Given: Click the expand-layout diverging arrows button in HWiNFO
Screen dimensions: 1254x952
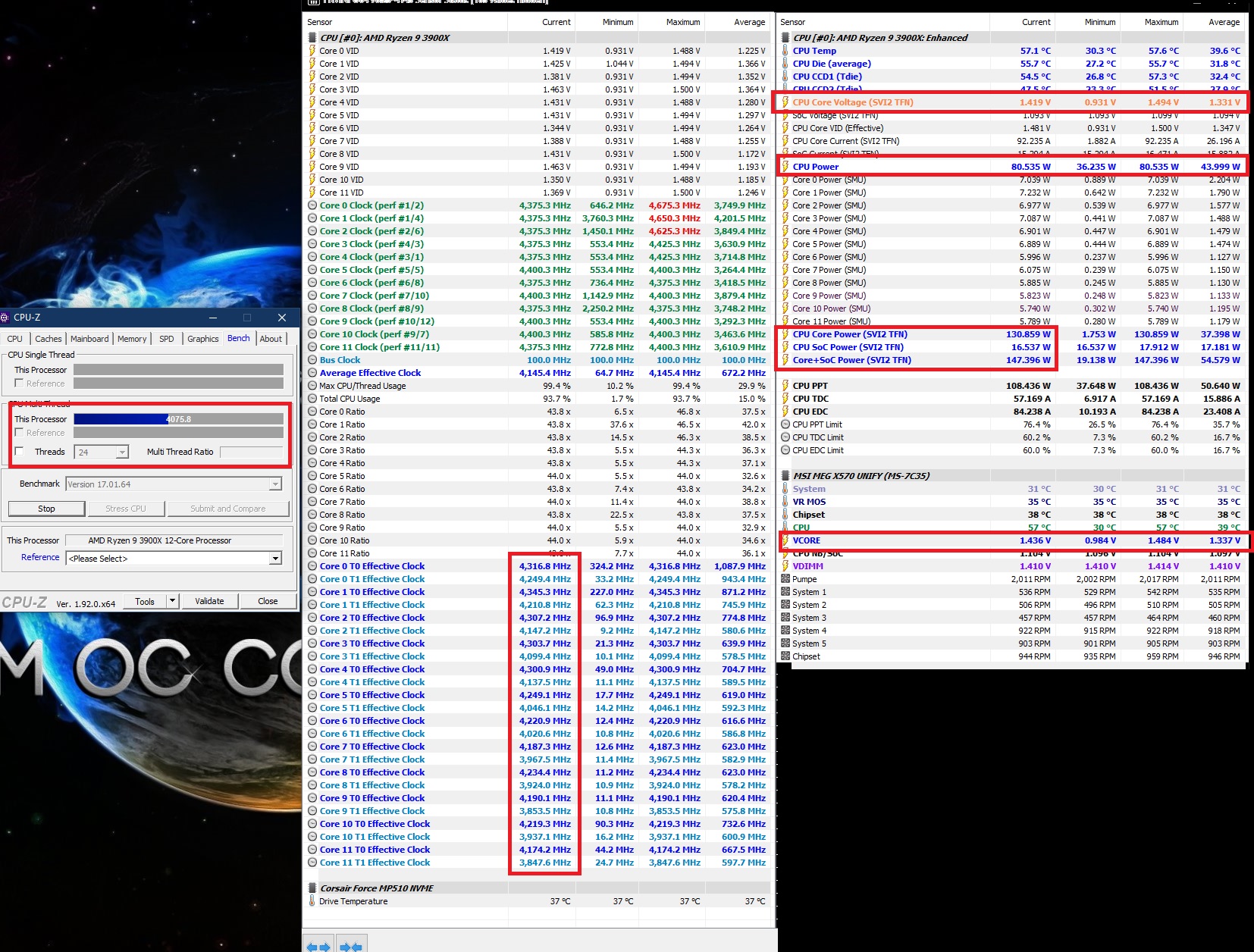Looking at the screenshot, I should (x=319, y=946).
